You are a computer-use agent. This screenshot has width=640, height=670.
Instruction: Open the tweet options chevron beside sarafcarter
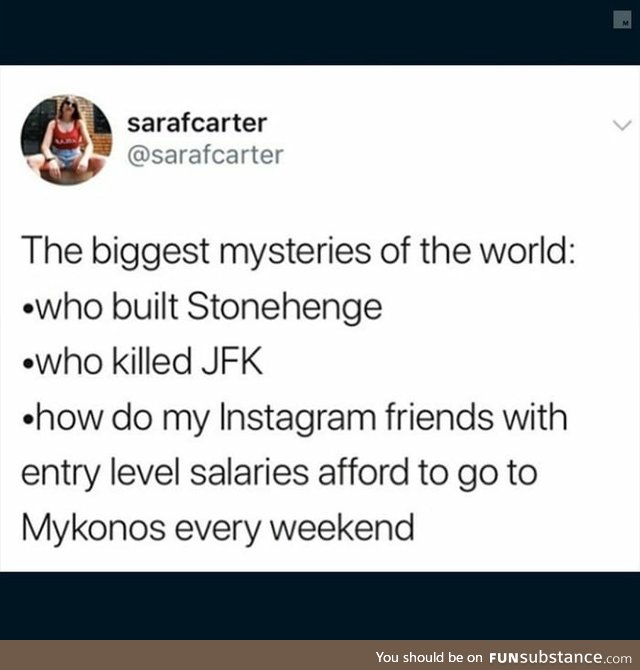622,125
